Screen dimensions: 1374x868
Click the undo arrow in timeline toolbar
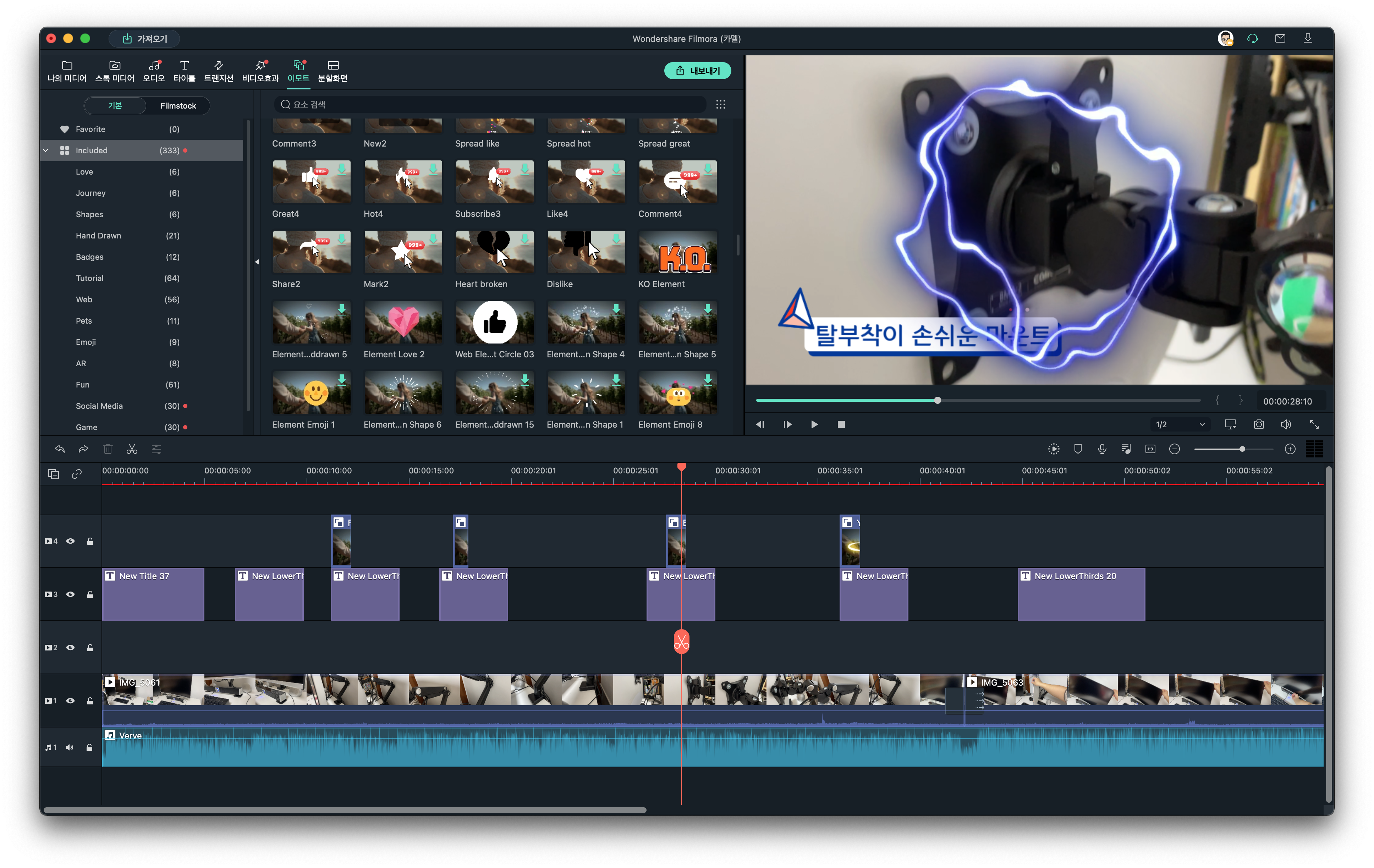tap(60, 449)
